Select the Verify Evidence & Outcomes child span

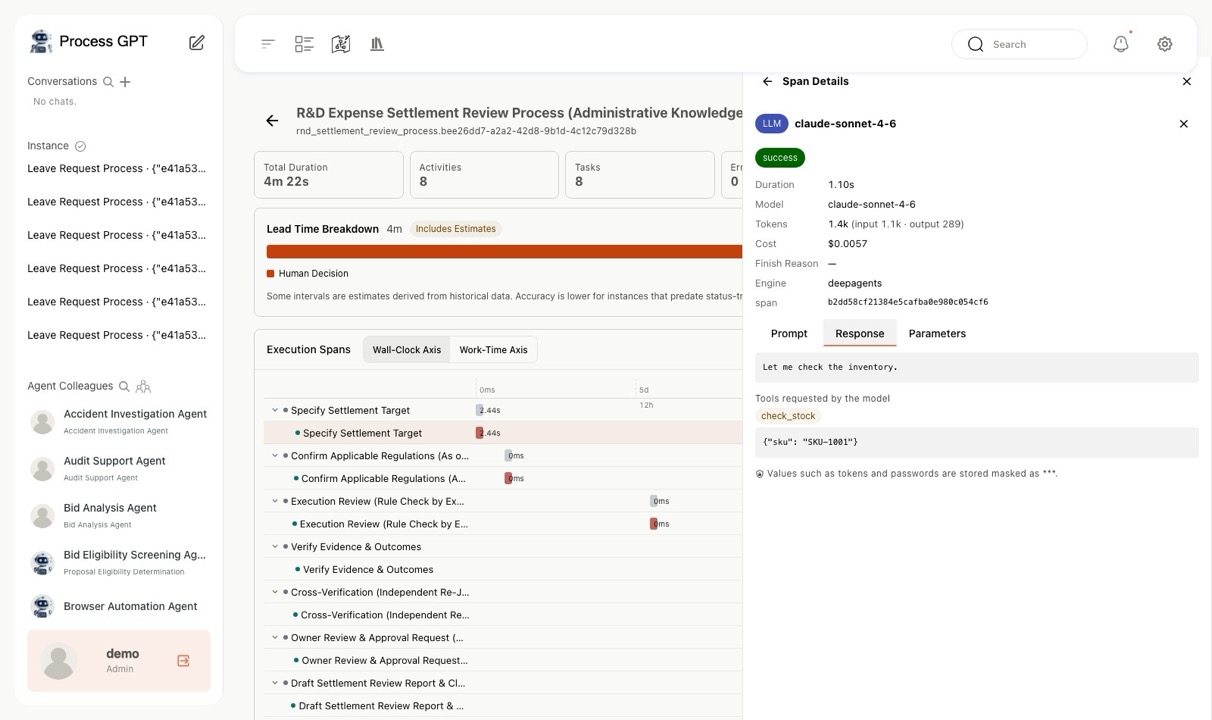coord(370,570)
